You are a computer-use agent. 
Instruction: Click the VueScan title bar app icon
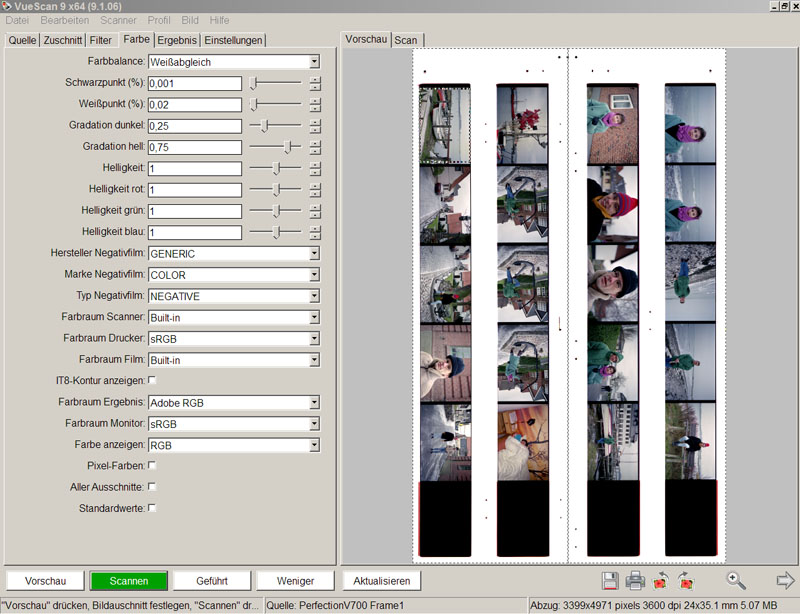coord(7,6)
